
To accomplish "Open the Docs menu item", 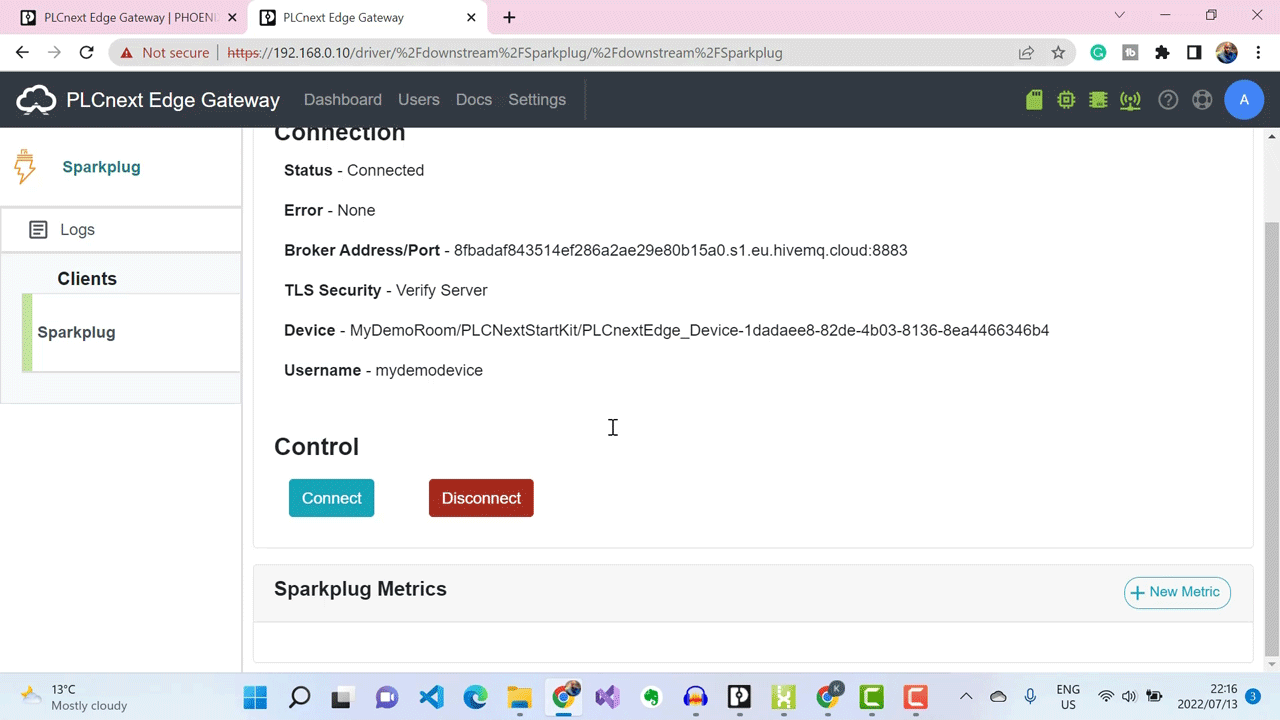I will pos(474,100).
